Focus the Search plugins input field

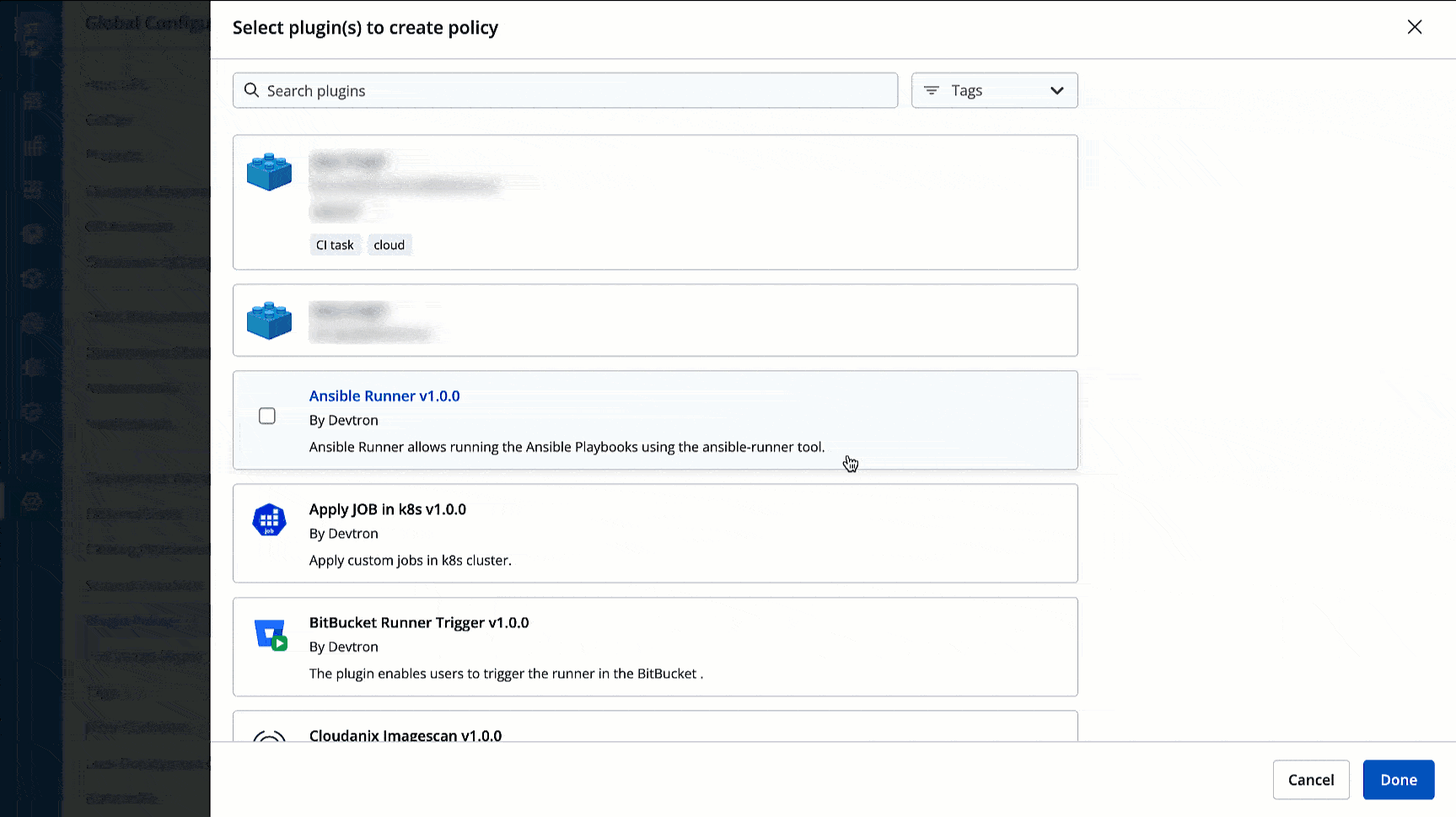tap(573, 90)
